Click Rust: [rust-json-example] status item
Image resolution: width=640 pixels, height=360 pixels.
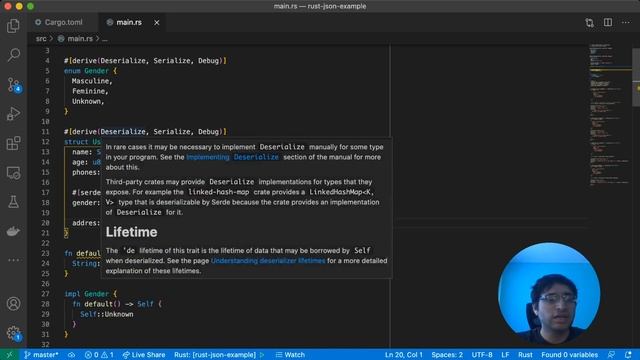point(215,355)
